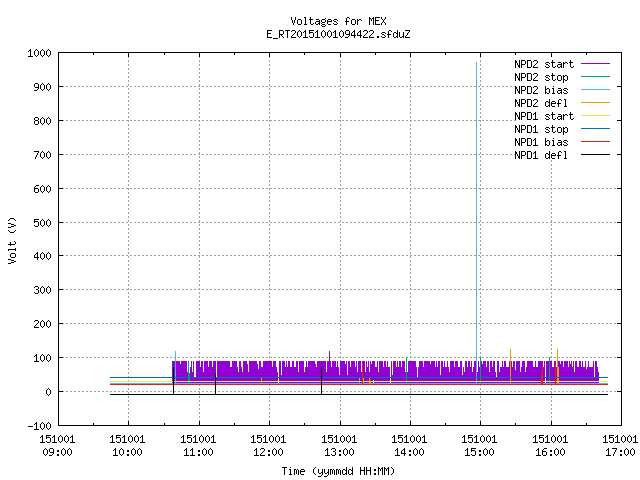Click the yellow NPD1 start legend line
Viewport: 640px width, 480px height.
coord(595,116)
